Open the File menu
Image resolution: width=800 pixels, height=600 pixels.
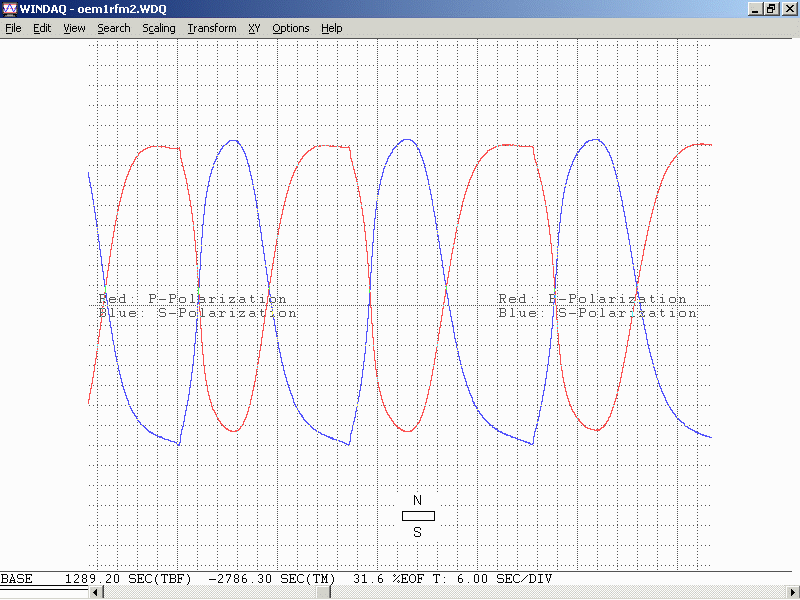[x=13, y=28]
